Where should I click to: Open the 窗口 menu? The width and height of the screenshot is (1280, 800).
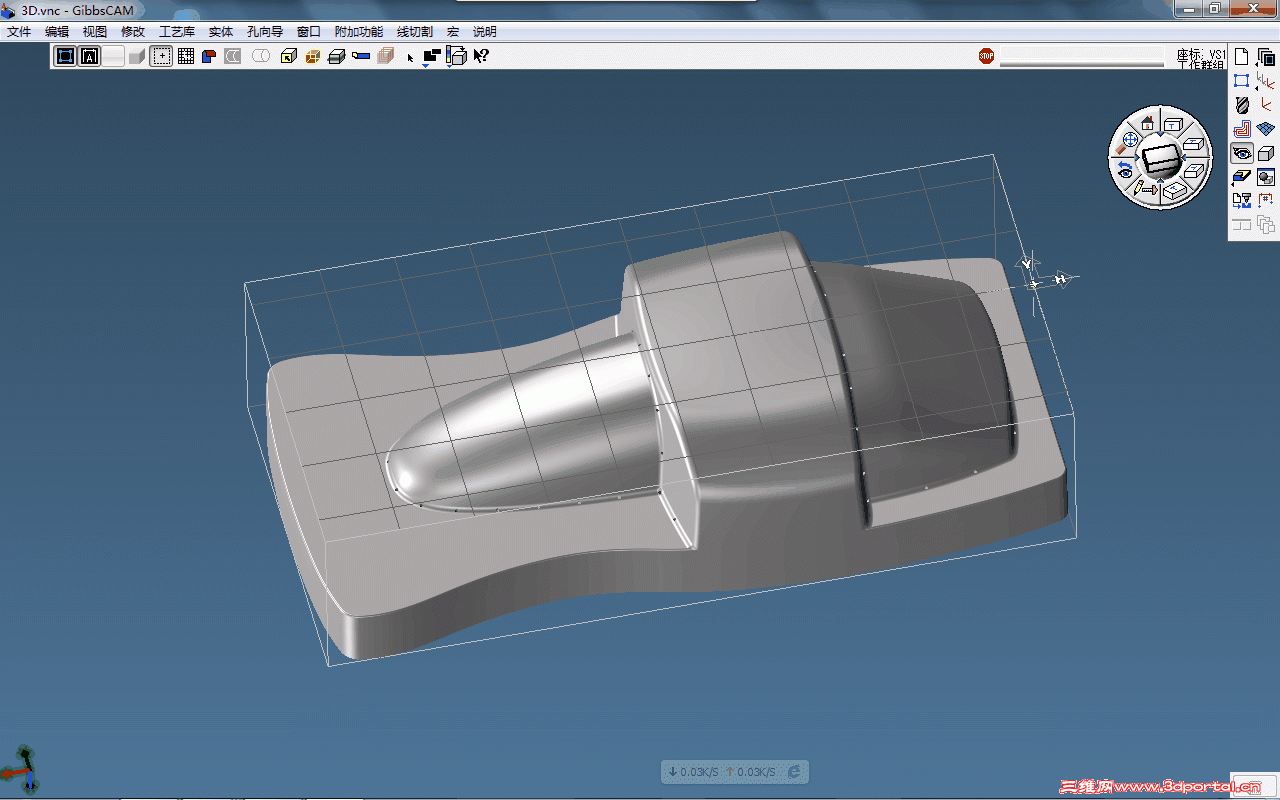click(x=309, y=32)
